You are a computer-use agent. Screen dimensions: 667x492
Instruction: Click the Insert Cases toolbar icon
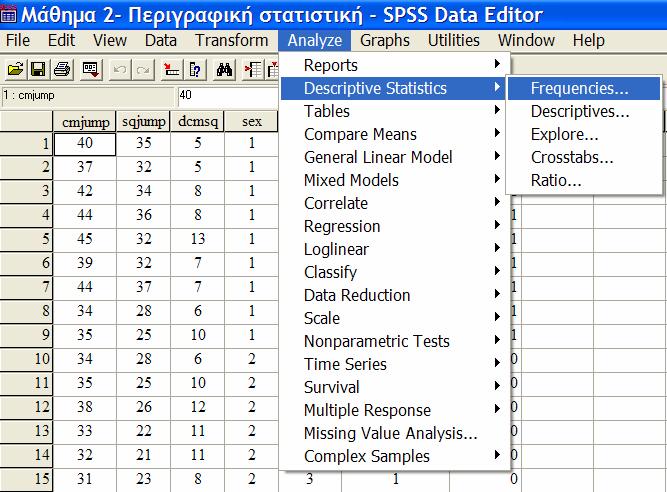pyautogui.click(x=253, y=69)
